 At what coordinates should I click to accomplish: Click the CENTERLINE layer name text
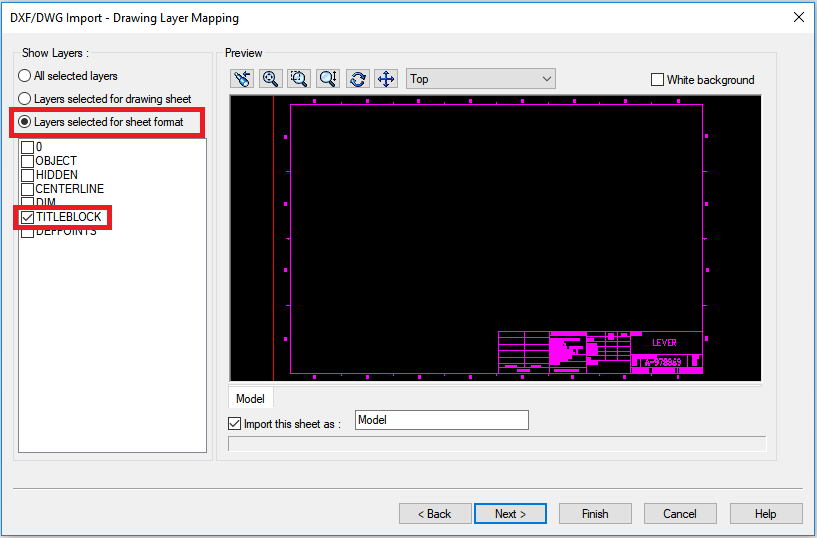(70, 189)
